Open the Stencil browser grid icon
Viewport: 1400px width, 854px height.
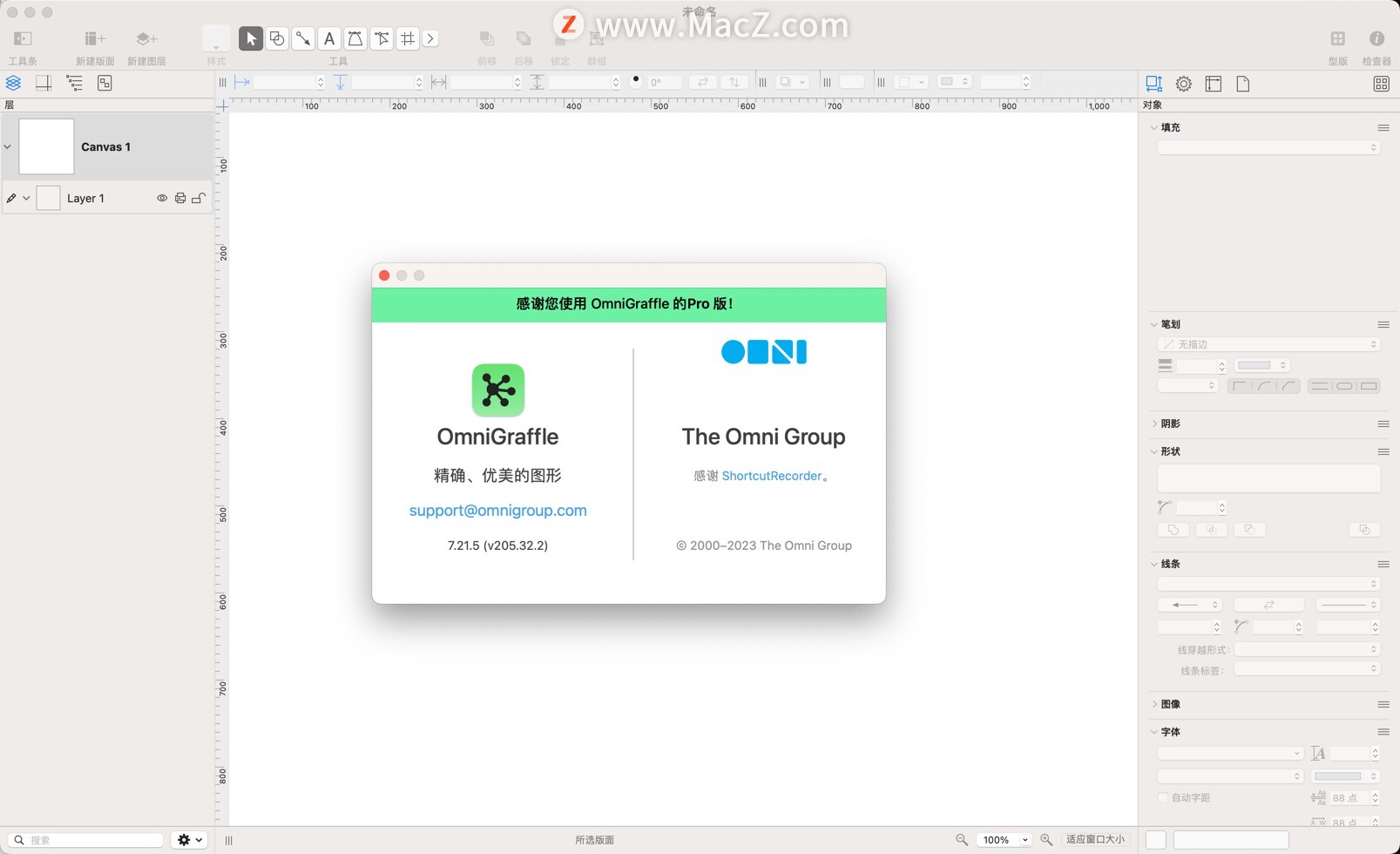tap(1382, 84)
